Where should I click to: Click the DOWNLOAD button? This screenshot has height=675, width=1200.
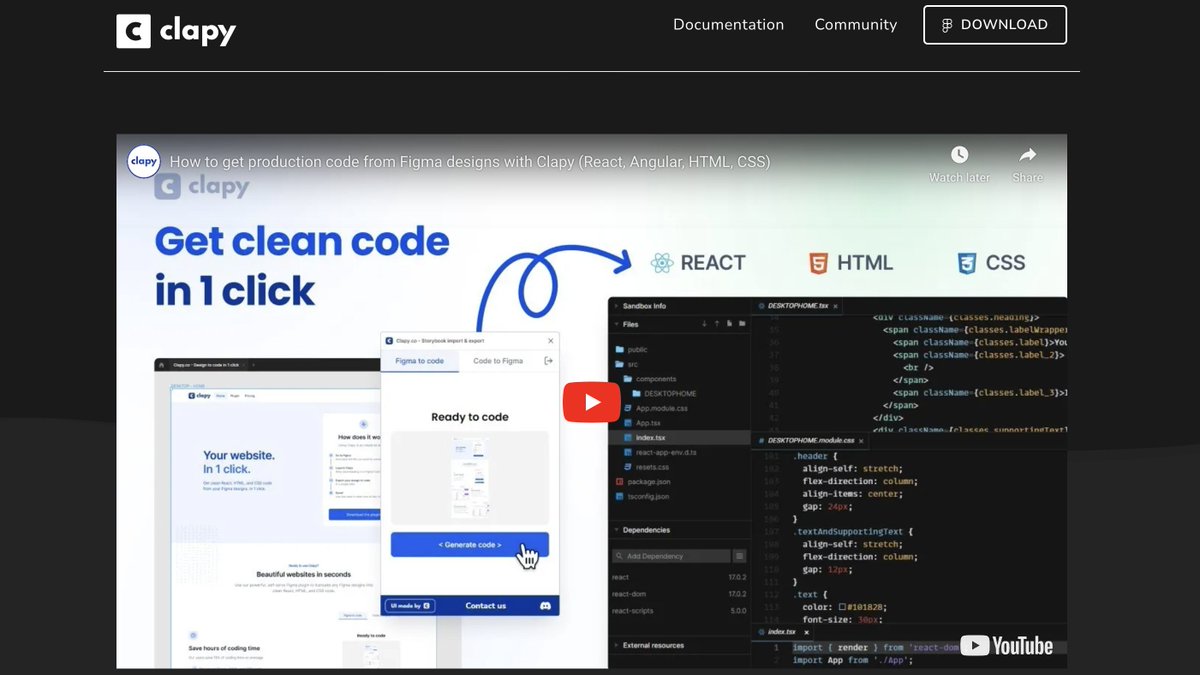[995, 25]
